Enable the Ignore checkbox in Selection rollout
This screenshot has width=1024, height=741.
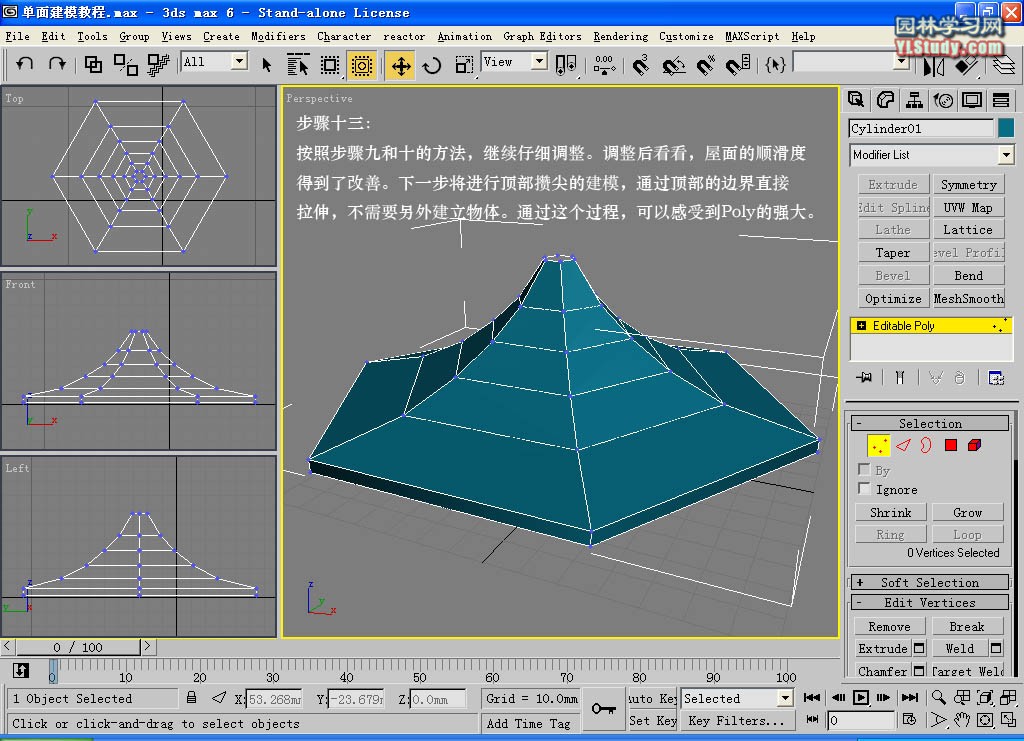(865, 489)
